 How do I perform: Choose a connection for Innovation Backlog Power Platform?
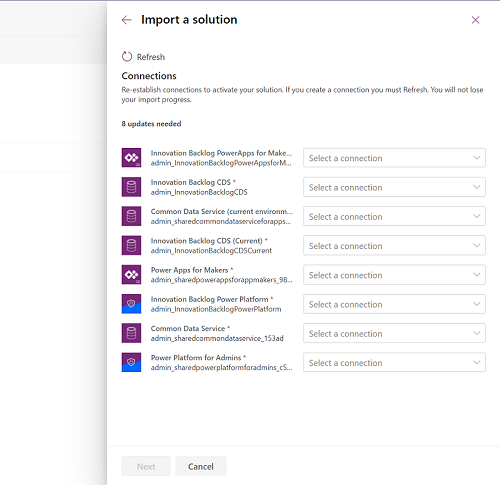(x=394, y=304)
